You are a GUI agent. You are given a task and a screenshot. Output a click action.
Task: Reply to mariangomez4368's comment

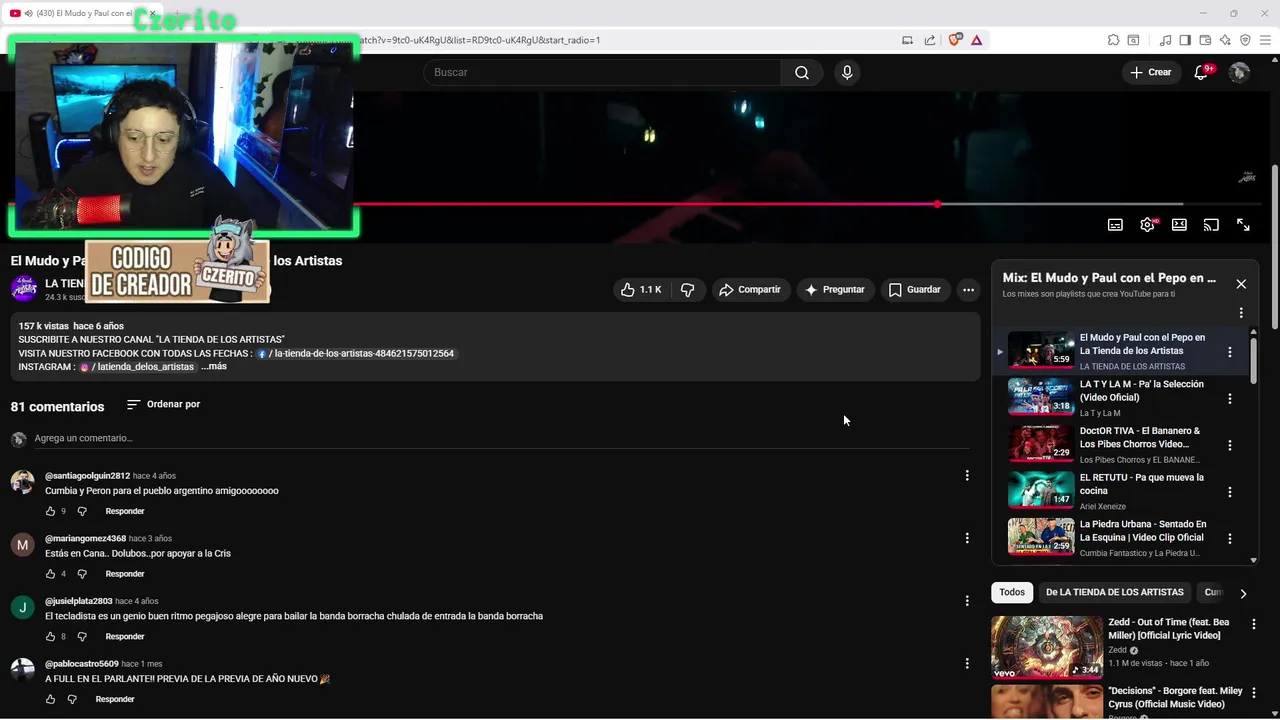(x=125, y=574)
